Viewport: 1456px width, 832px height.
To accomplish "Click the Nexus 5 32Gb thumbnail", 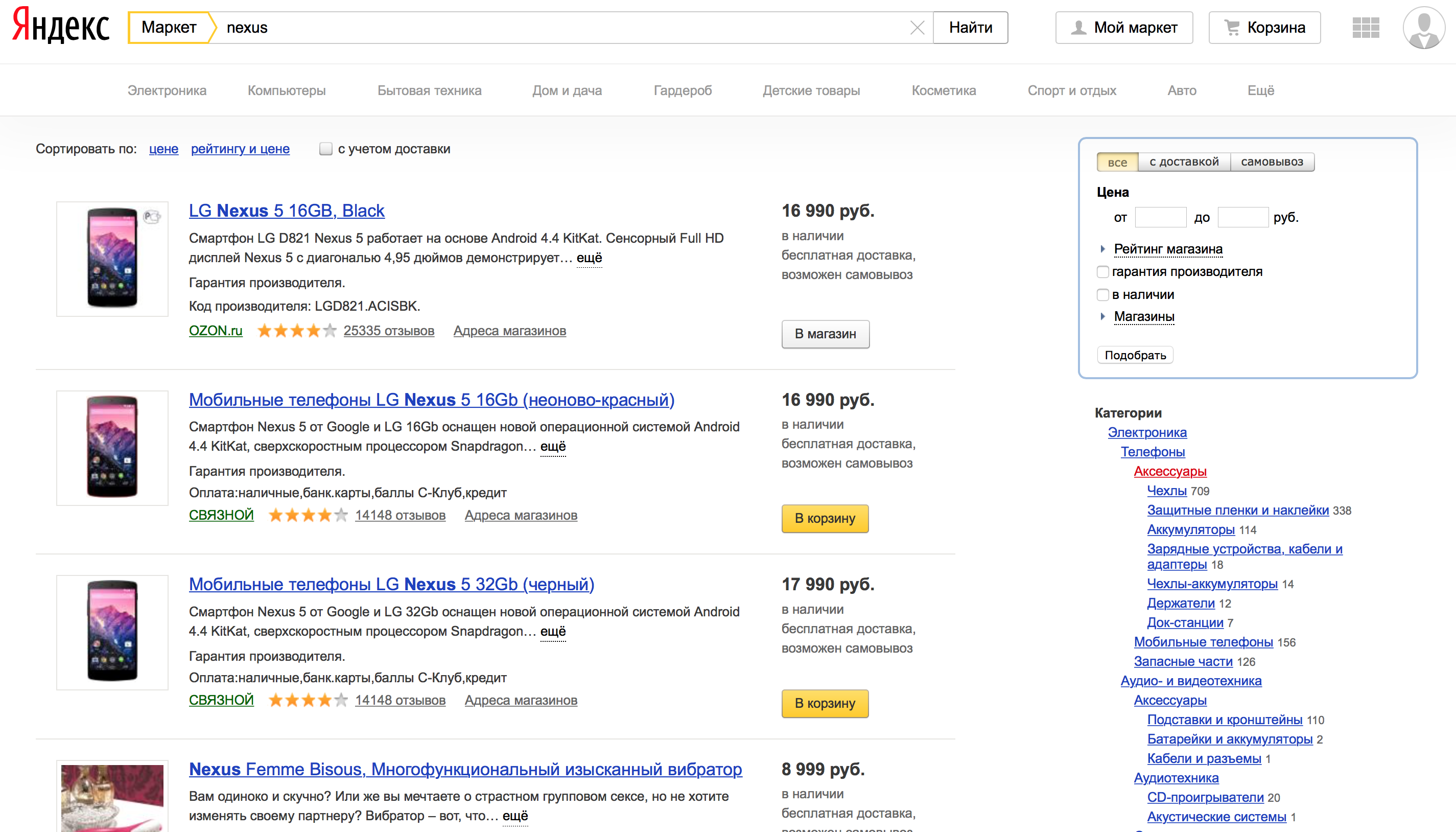I will (x=112, y=633).
